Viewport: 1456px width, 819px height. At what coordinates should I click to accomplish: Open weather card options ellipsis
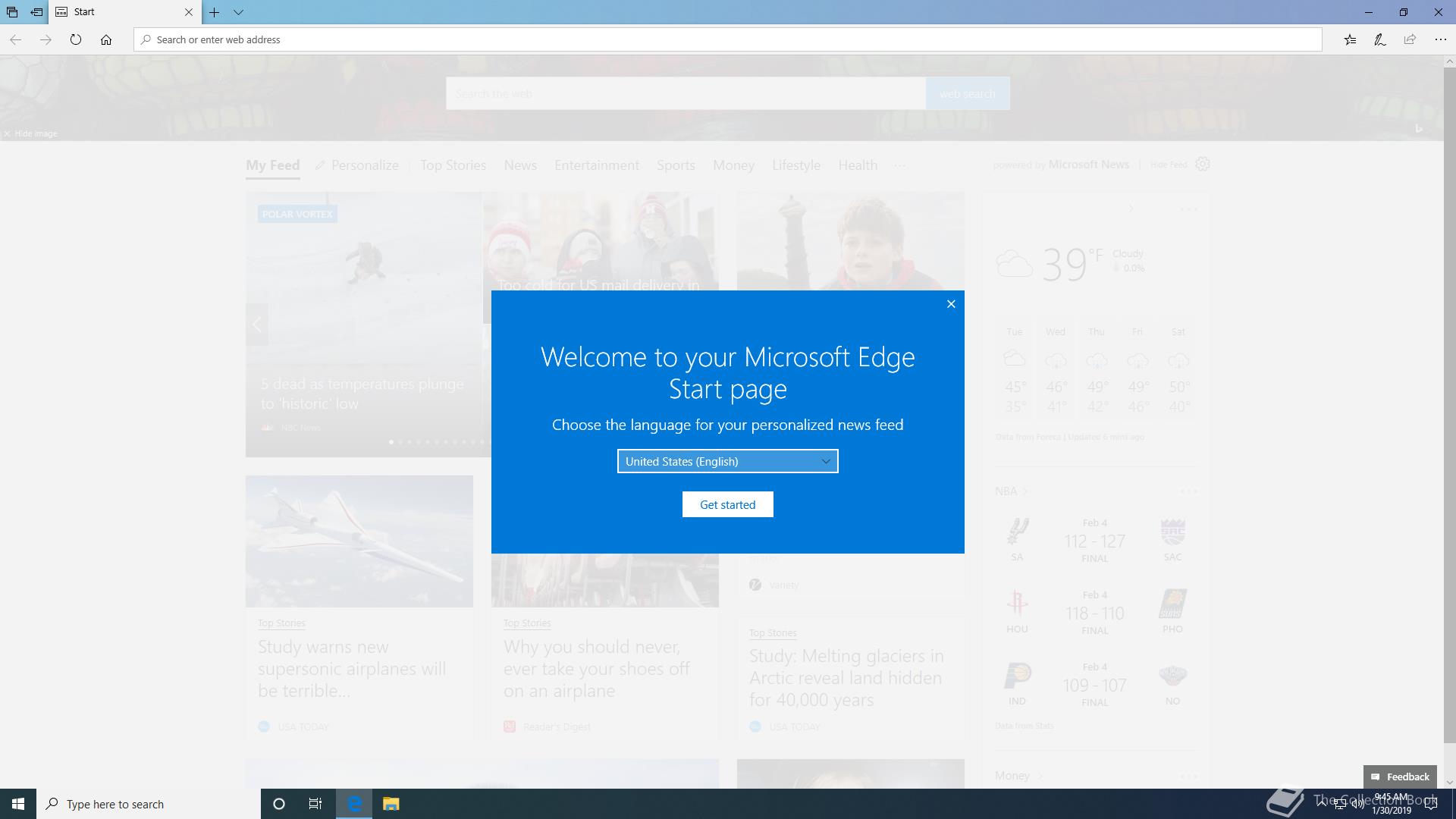click(1188, 209)
